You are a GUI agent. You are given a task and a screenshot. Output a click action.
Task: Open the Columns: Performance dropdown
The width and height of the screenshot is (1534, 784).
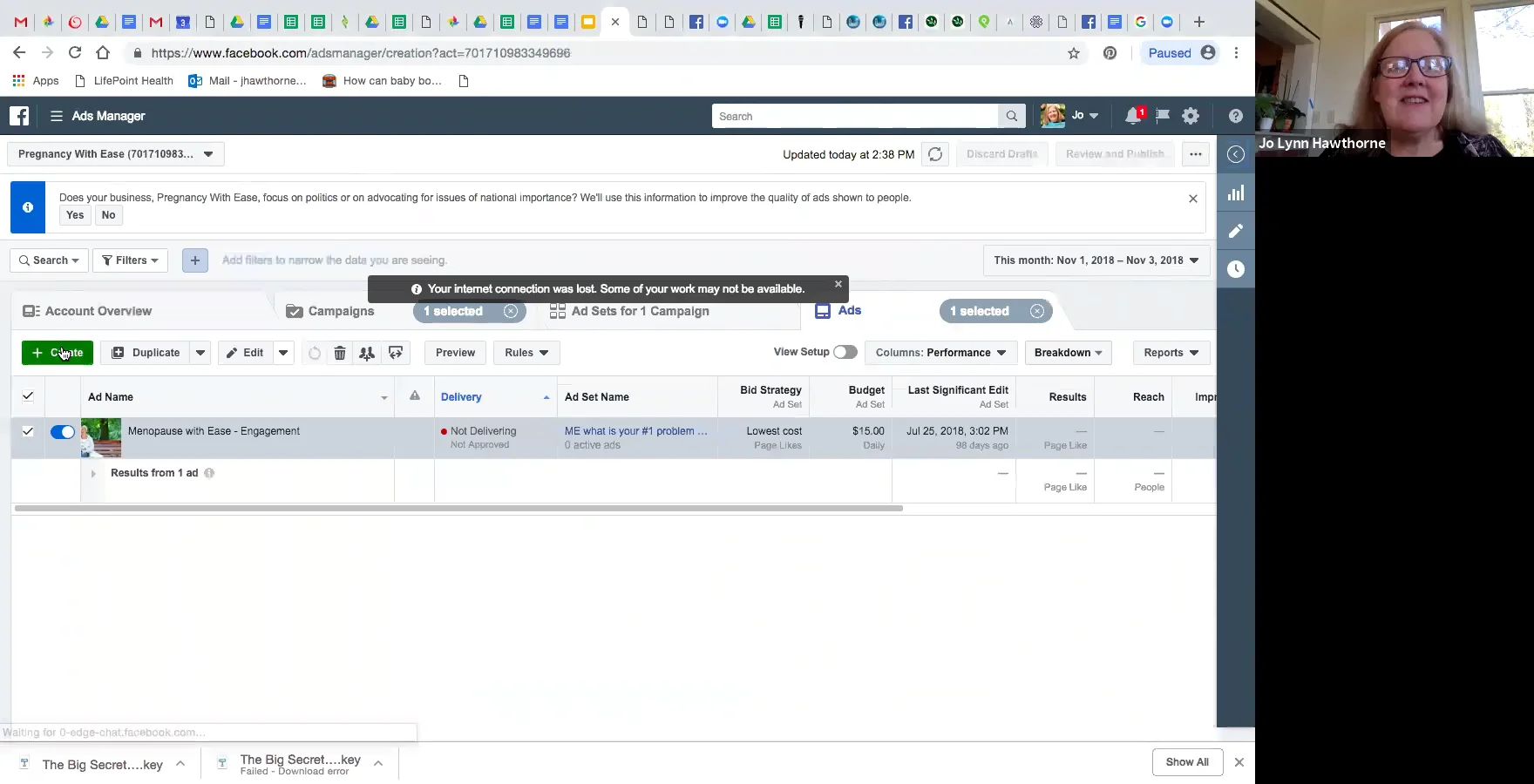940,353
